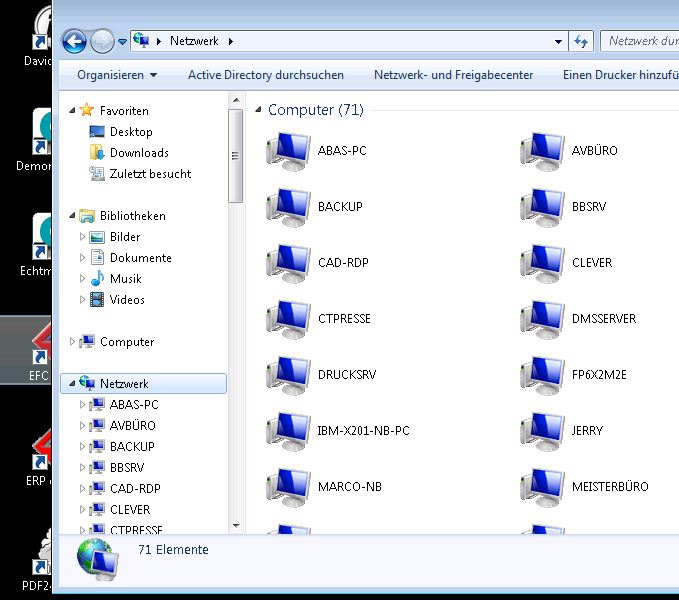Screen dimensions: 679x600
Task: Select Netzwerk in the navigation pane
Action: click(124, 384)
